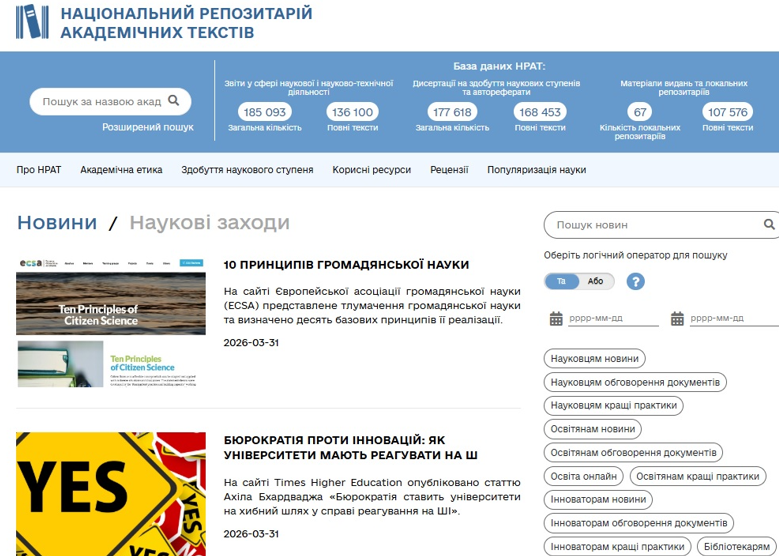The width and height of the screenshot is (779, 556).
Task: Focus the 'Пошук за назвою акад' search field
Action: 101,101
